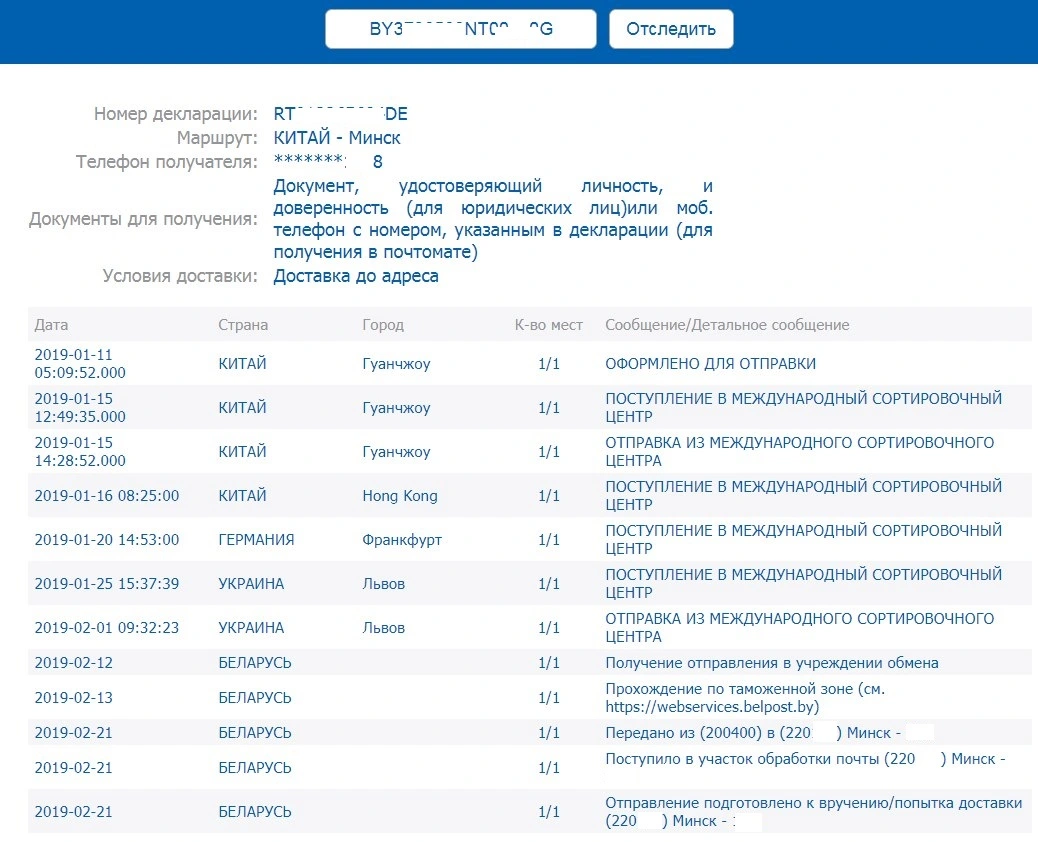Select date 2019-01-15 12:49:35.000
This screenshot has height=842, width=1038.
(80, 408)
